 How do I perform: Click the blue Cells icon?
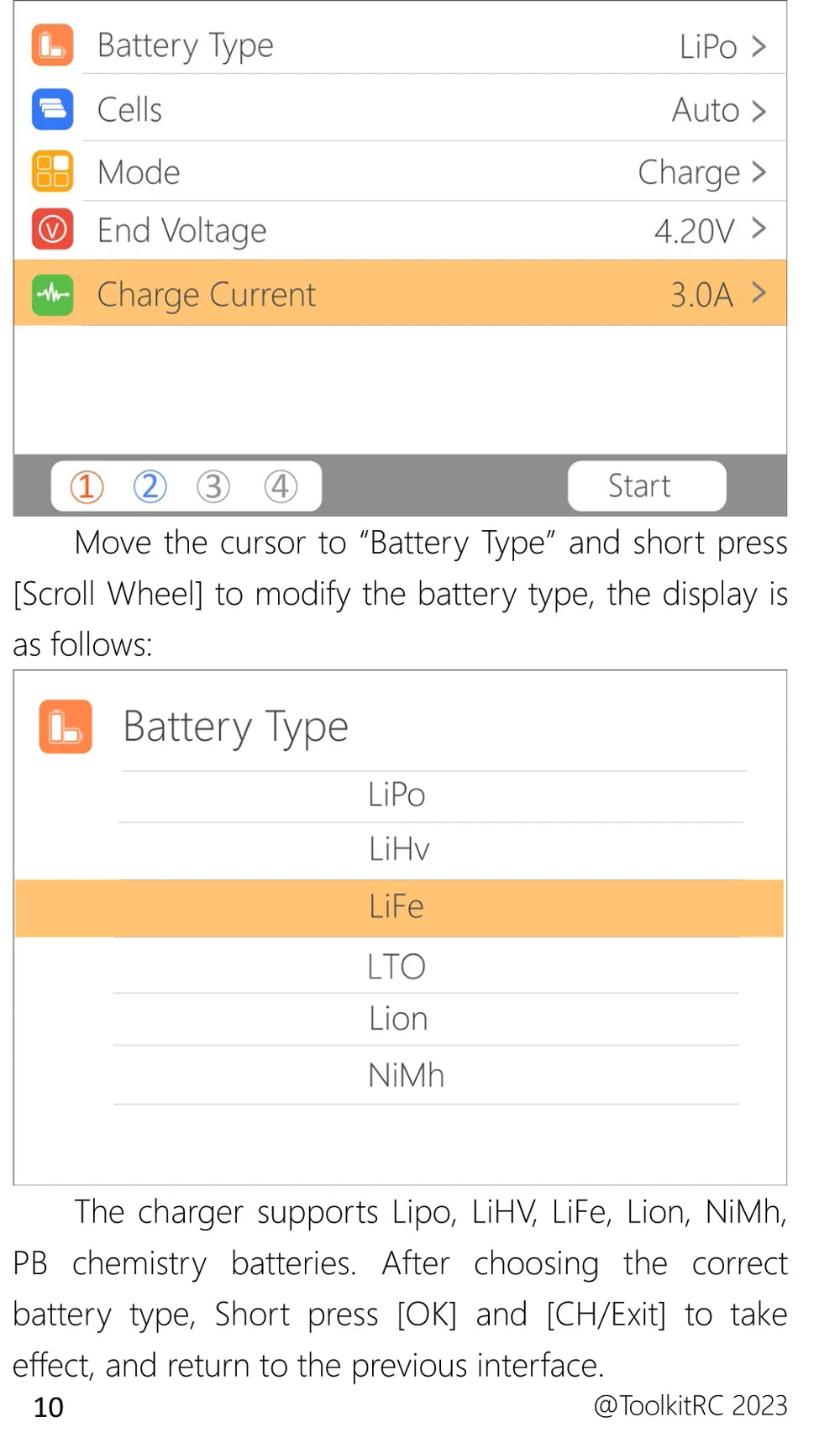click(x=52, y=110)
